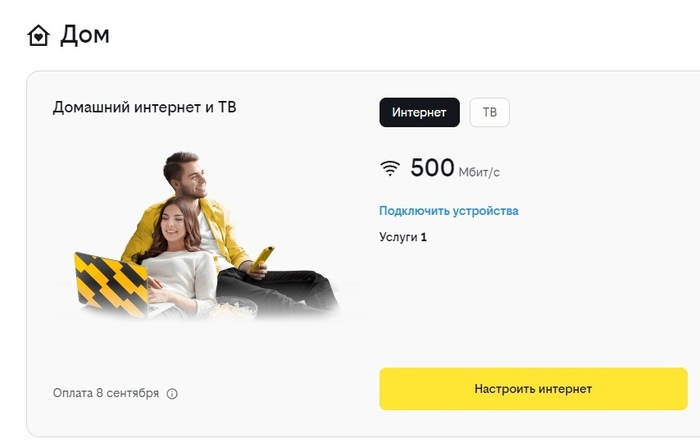The height and width of the screenshot is (448, 700).
Task: Click the yellow phone in the man's hand
Action: click(x=261, y=258)
